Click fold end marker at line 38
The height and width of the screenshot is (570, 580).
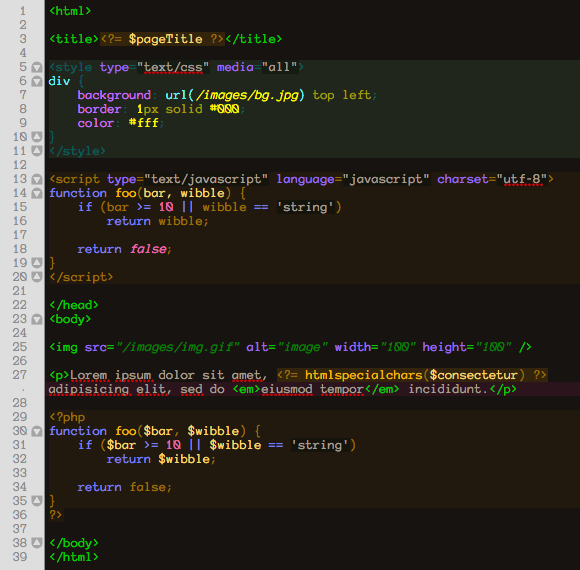click(37, 543)
